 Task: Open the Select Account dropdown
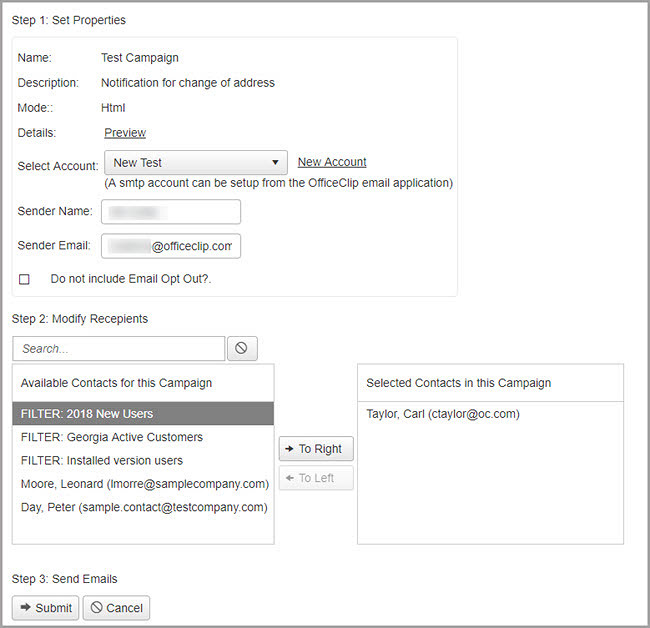[x=196, y=163]
